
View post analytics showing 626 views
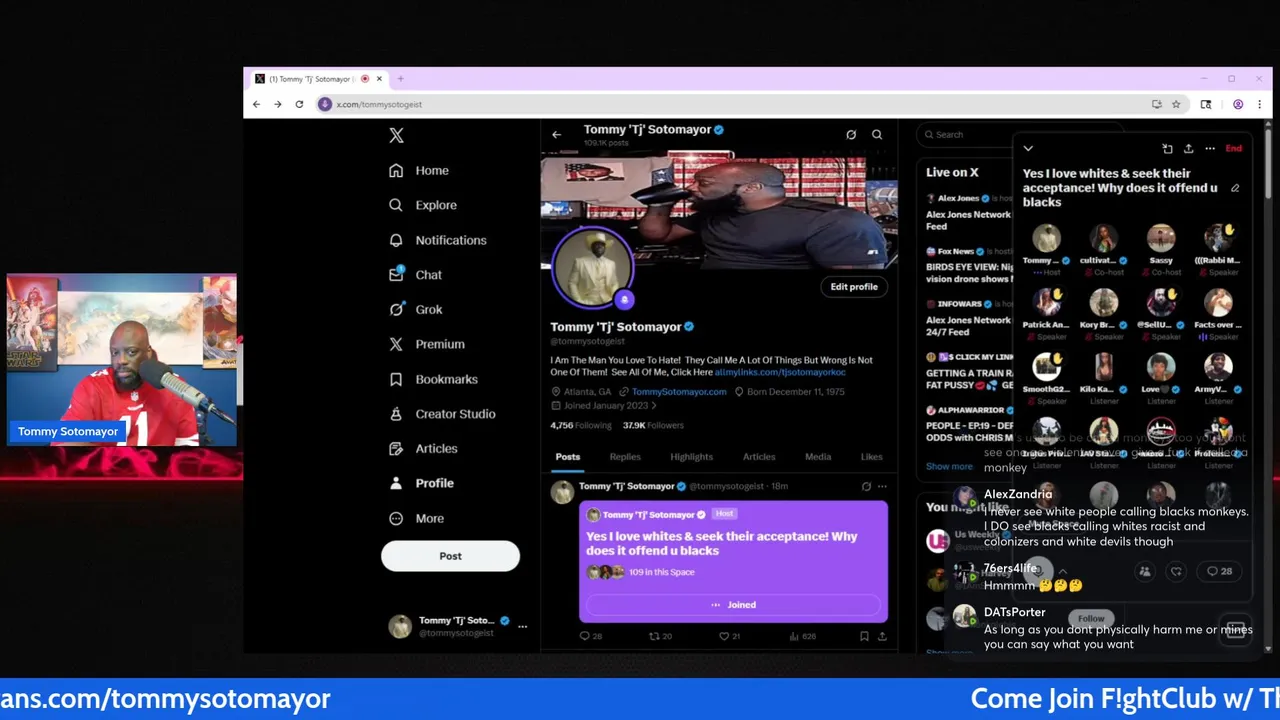click(x=802, y=636)
